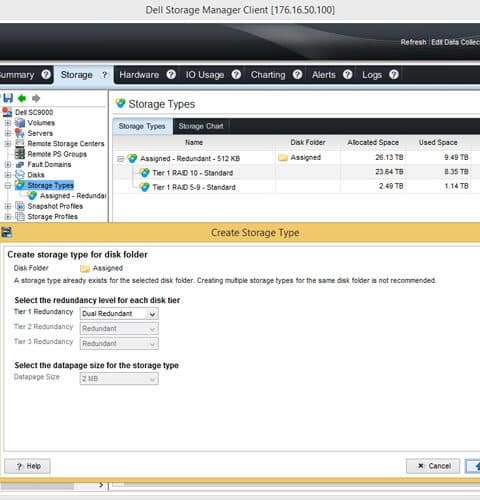Open the Tier 2 Redundancy dropdown
The image size is (480, 500).
point(119,328)
